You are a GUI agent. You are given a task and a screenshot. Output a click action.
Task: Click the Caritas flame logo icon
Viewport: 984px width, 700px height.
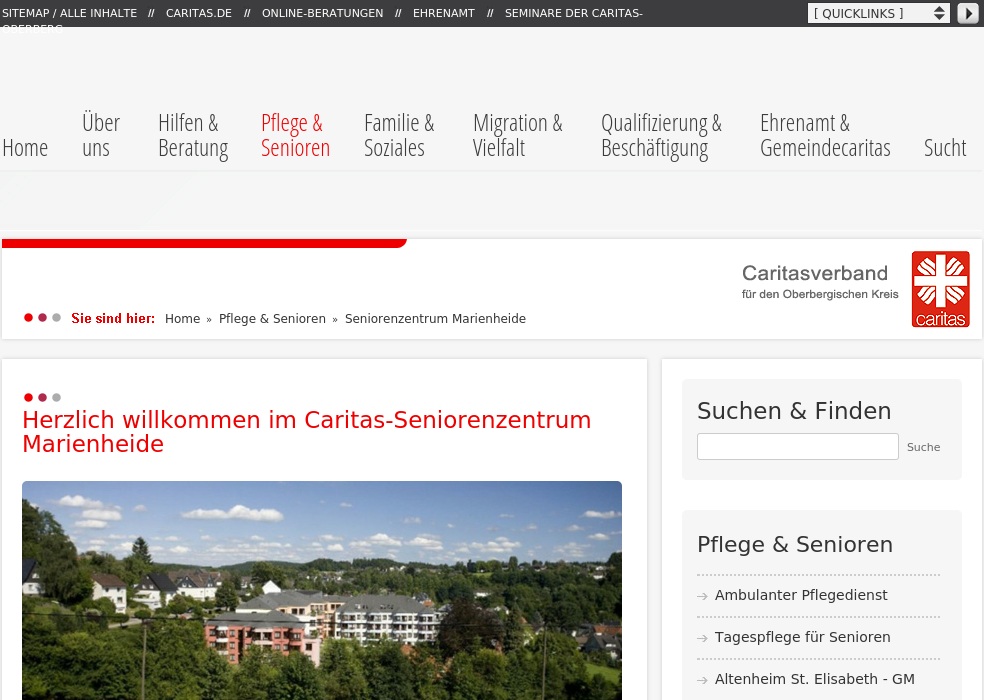tap(940, 289)
